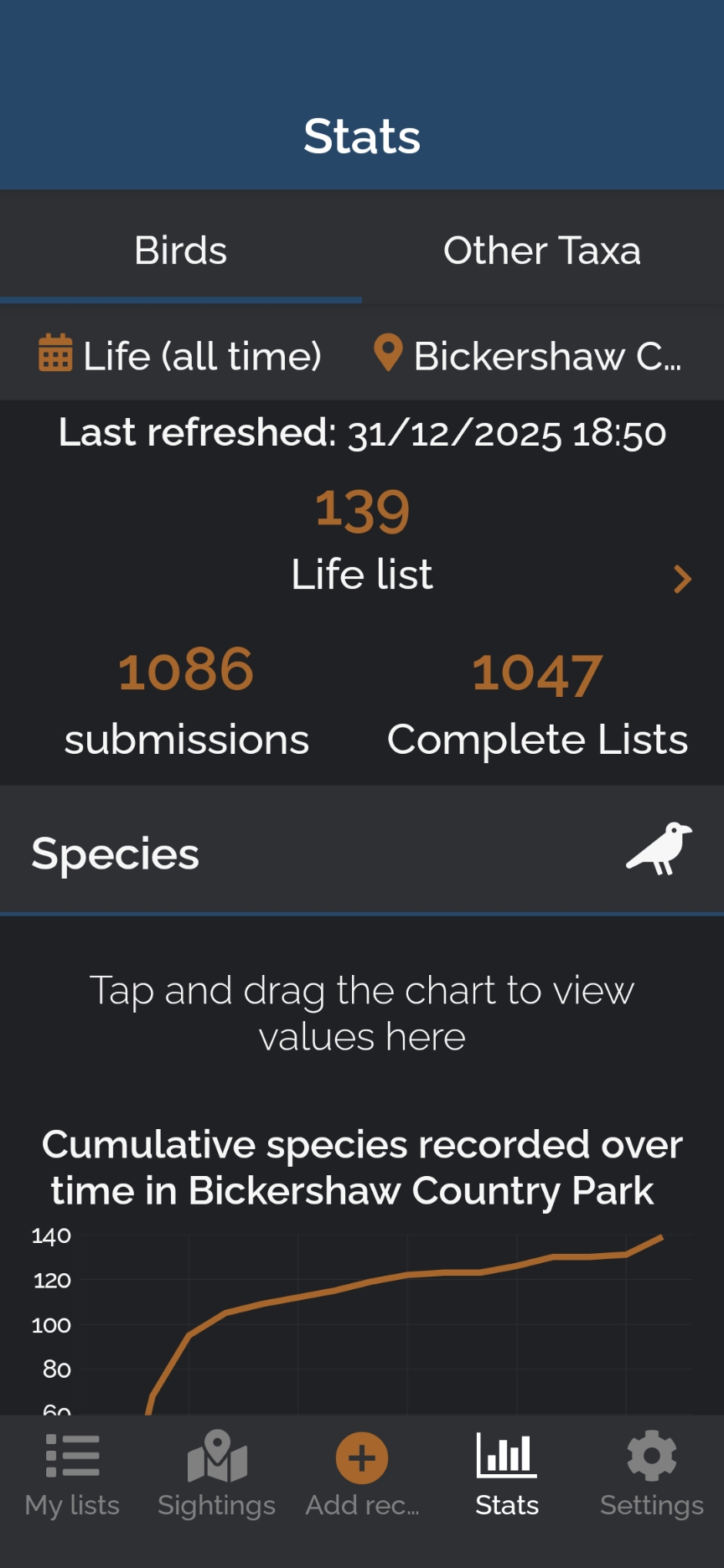This screenshot has width=724, height=1568.
Task: Tap the white bird icon in Species header
Action: pyautogui.click(x=659, y=849)
